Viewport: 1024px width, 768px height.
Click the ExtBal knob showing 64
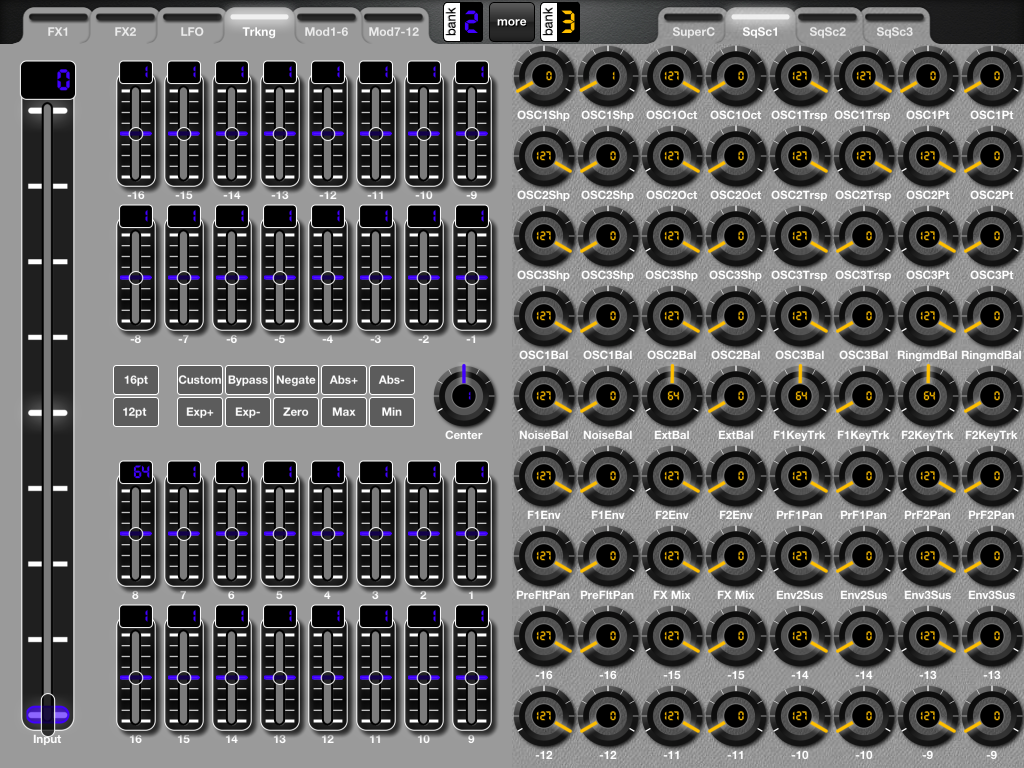(x=671, y=396)
